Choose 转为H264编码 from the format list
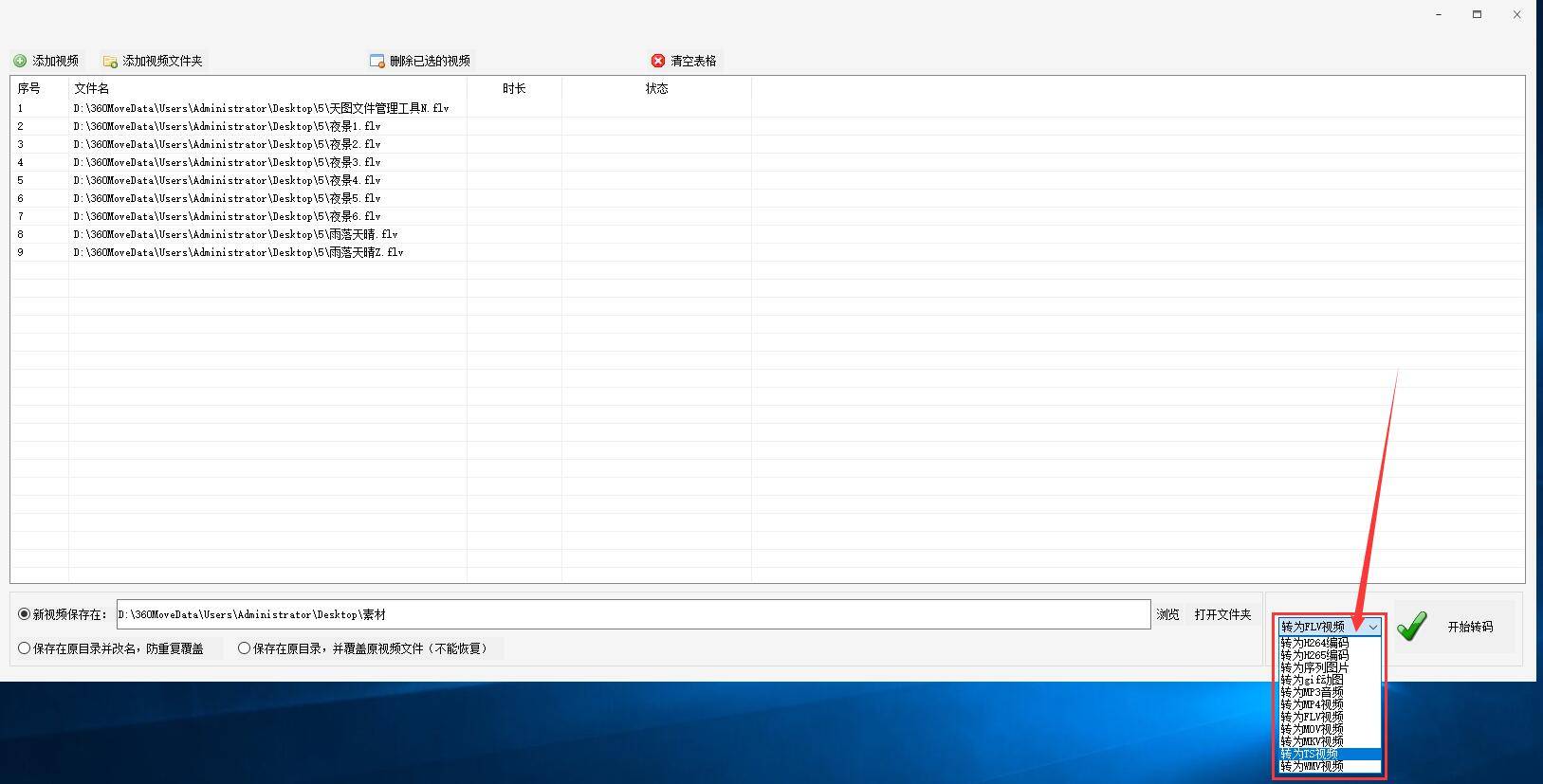1543x784 pixels. tap(1329, 643)
